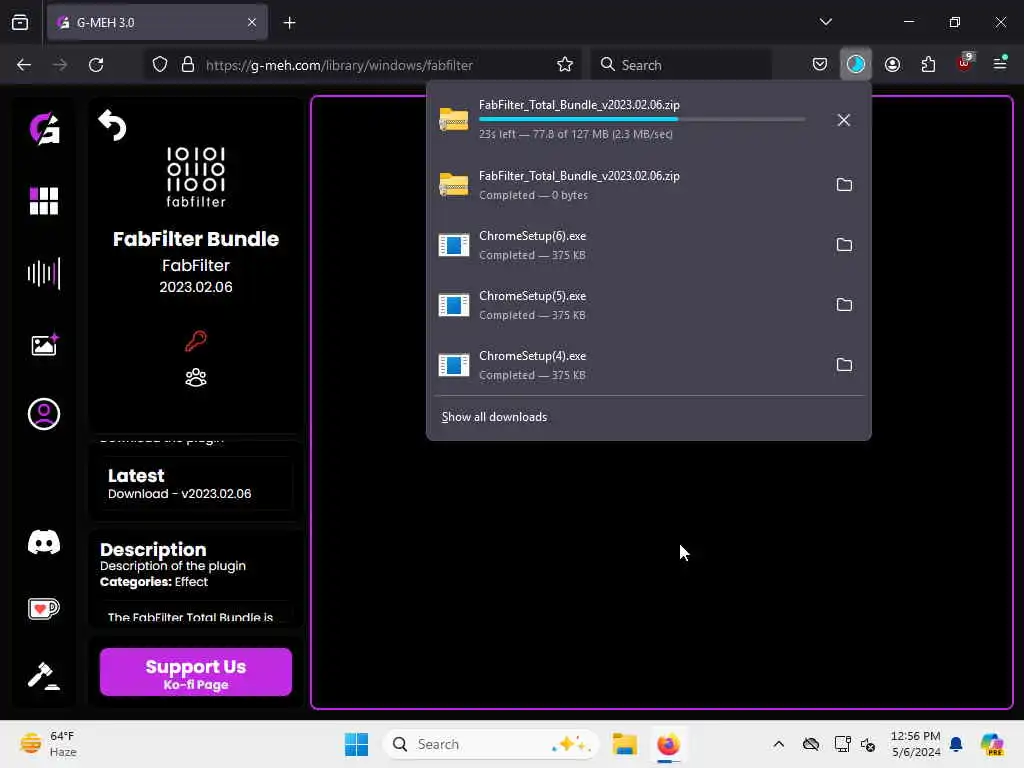Show ChromeSetup(4).exe in folder
Image resolution: width=1024 pixels, height=768 pixels.
[x=844, y=365]
